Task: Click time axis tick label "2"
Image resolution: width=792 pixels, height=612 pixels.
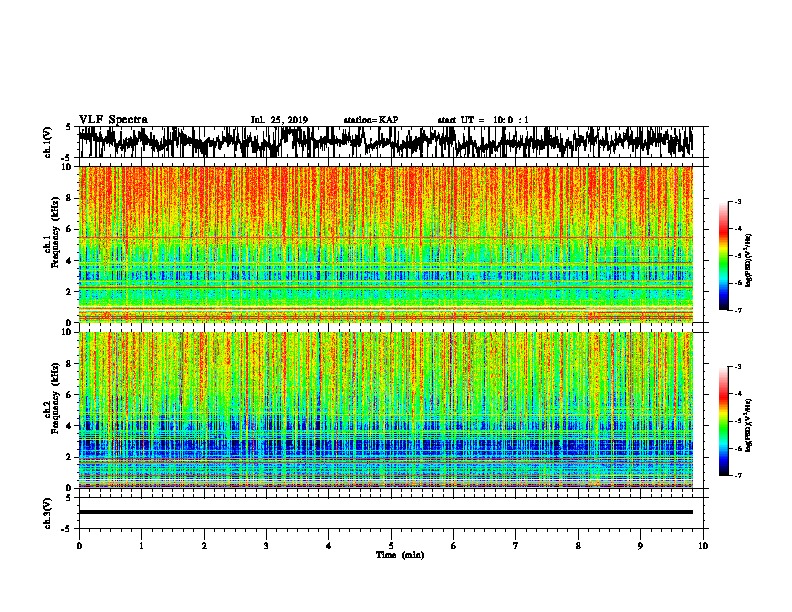Action: (x=204, y=546)
